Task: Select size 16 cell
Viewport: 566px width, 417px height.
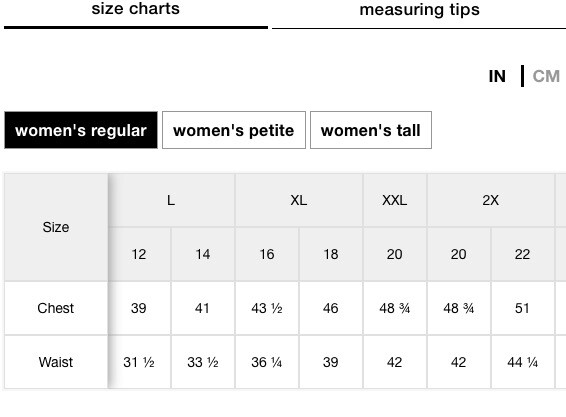Action: pos(267,254)
